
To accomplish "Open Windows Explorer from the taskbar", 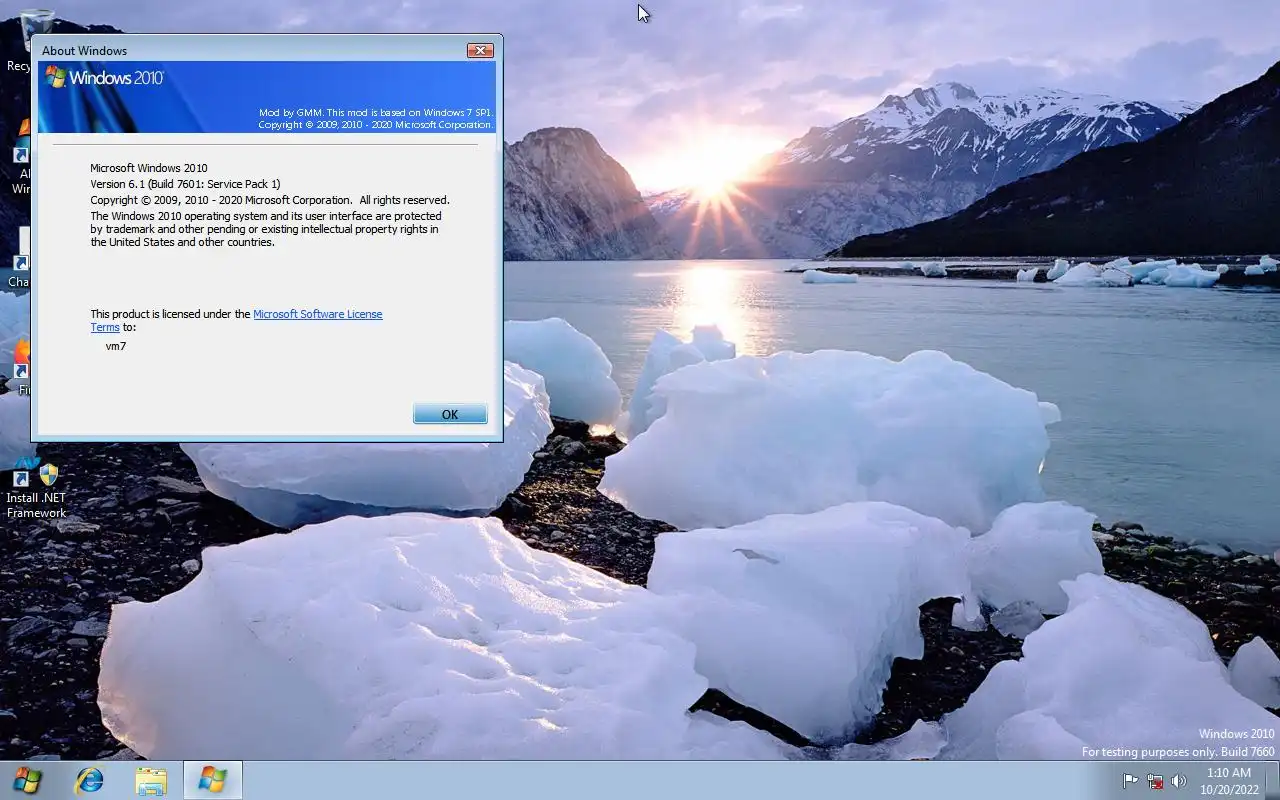I will [151, 780].
